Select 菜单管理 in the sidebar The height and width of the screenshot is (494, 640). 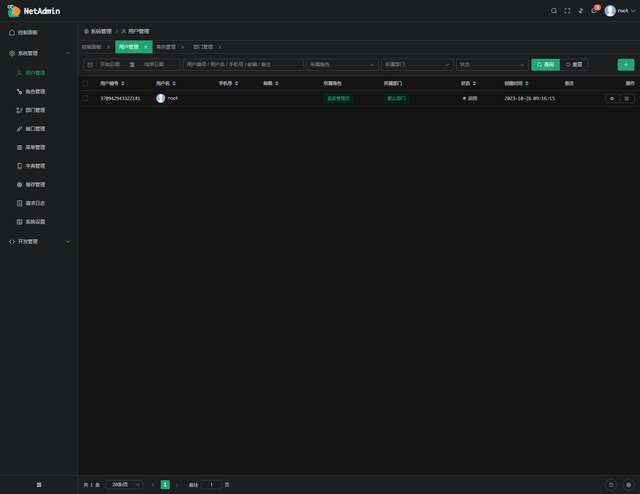click(35, 147)
